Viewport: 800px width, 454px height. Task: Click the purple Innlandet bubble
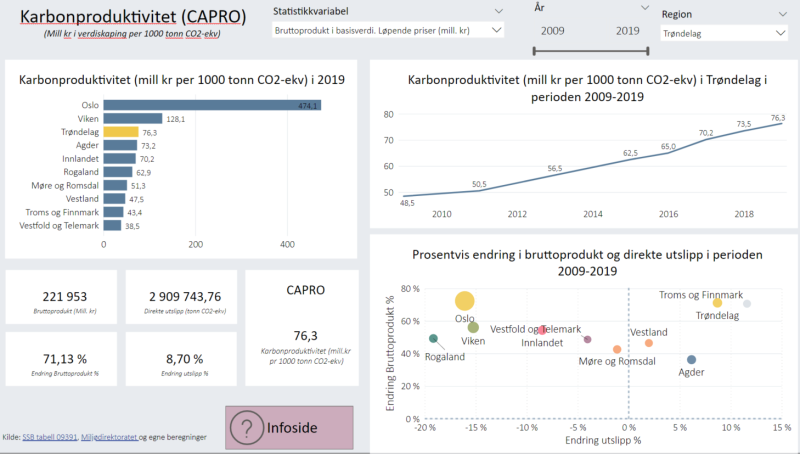coord(587,340)
